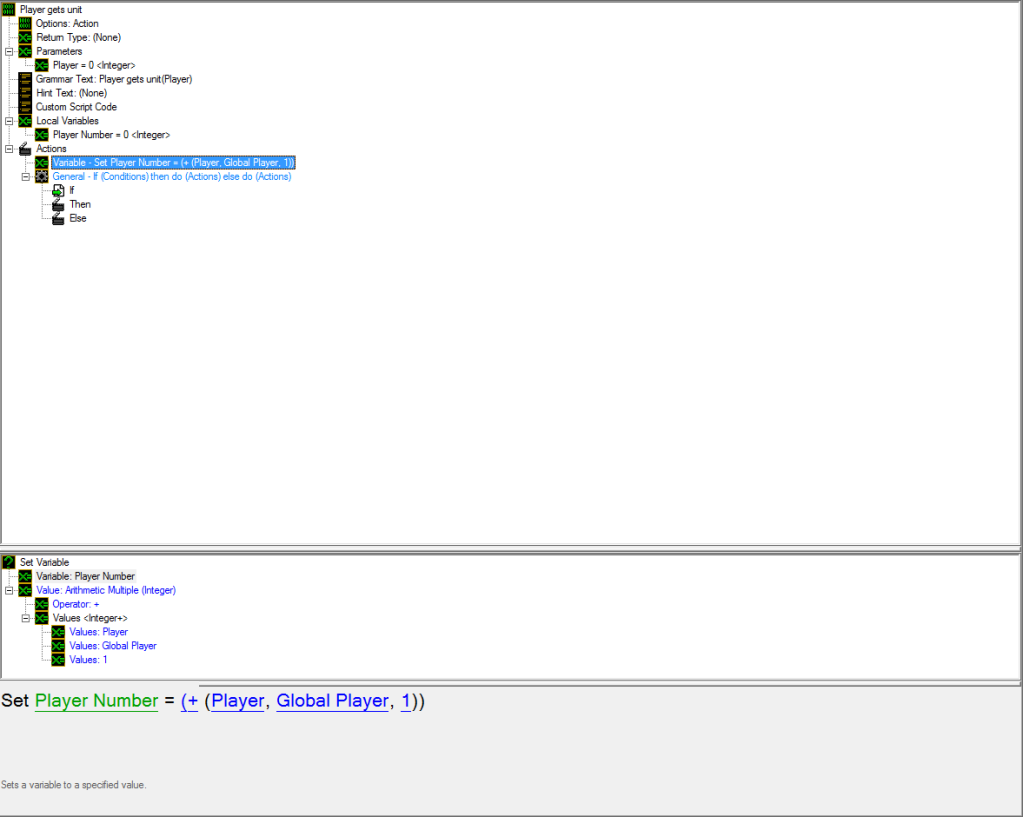Click the (+ operator link in expression
Viewport: 1023px width, 817px height.
click(190, 701)
